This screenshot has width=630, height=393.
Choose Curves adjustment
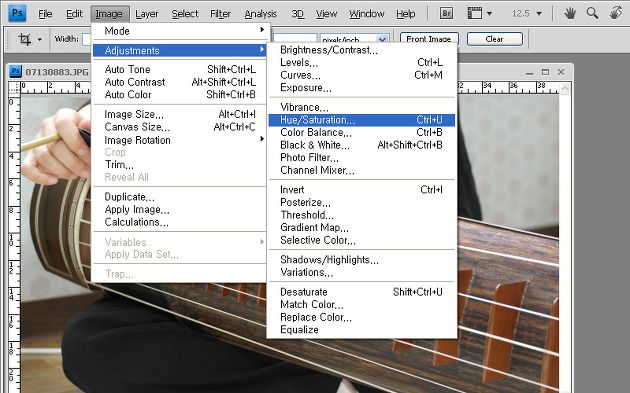tap(362, 75)
